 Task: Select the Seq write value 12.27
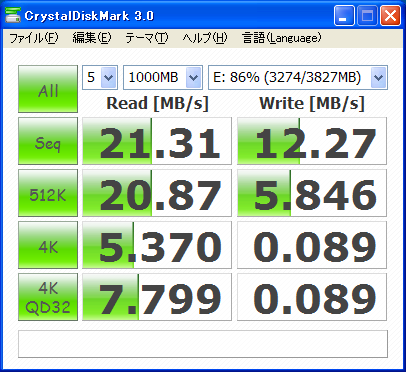click(312, 141)
